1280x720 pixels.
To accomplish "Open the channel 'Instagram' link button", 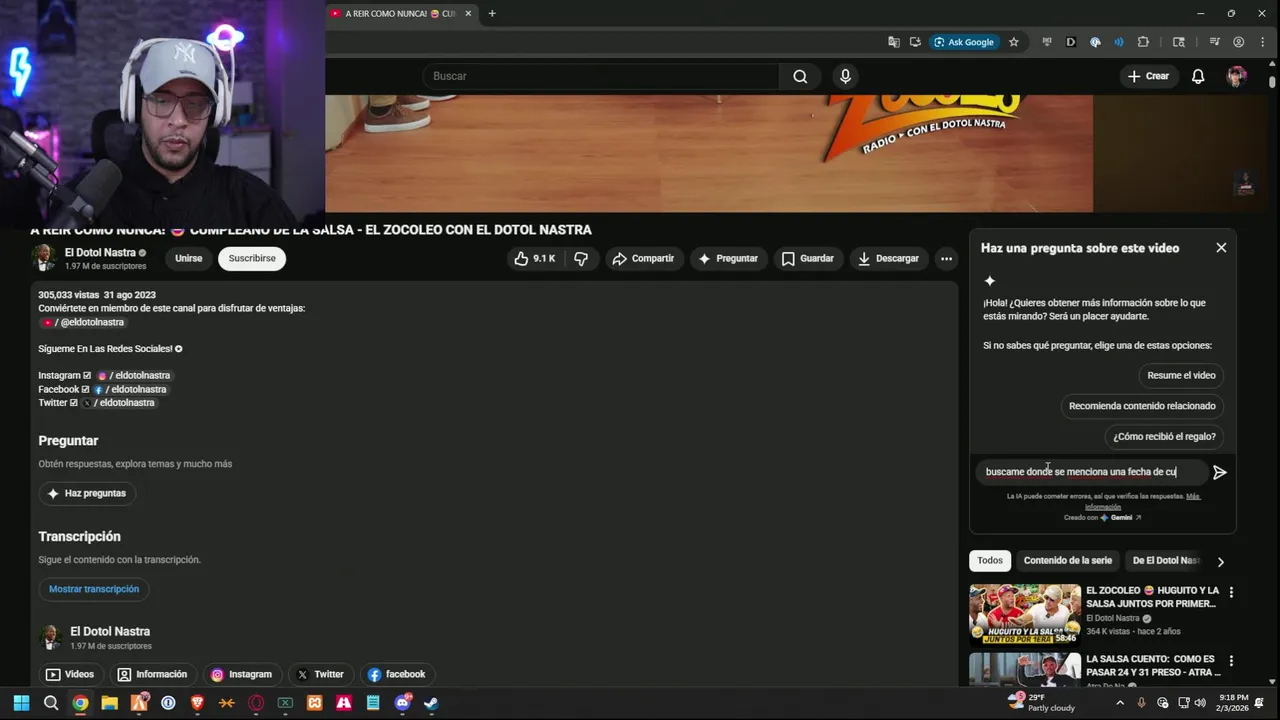I will pyautogui.click(x=241, y=674).
